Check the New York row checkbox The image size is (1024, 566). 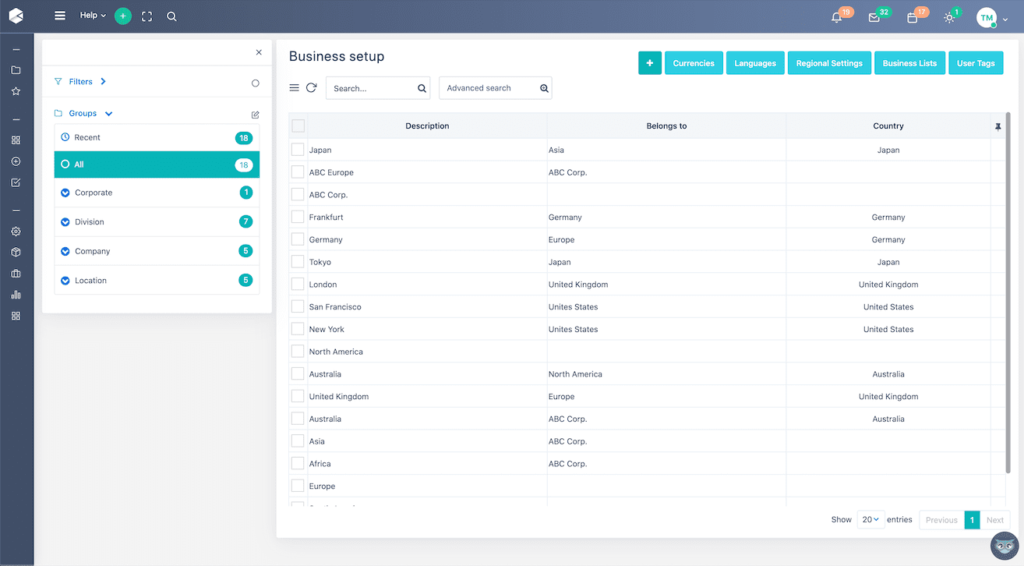click(298, 329)
